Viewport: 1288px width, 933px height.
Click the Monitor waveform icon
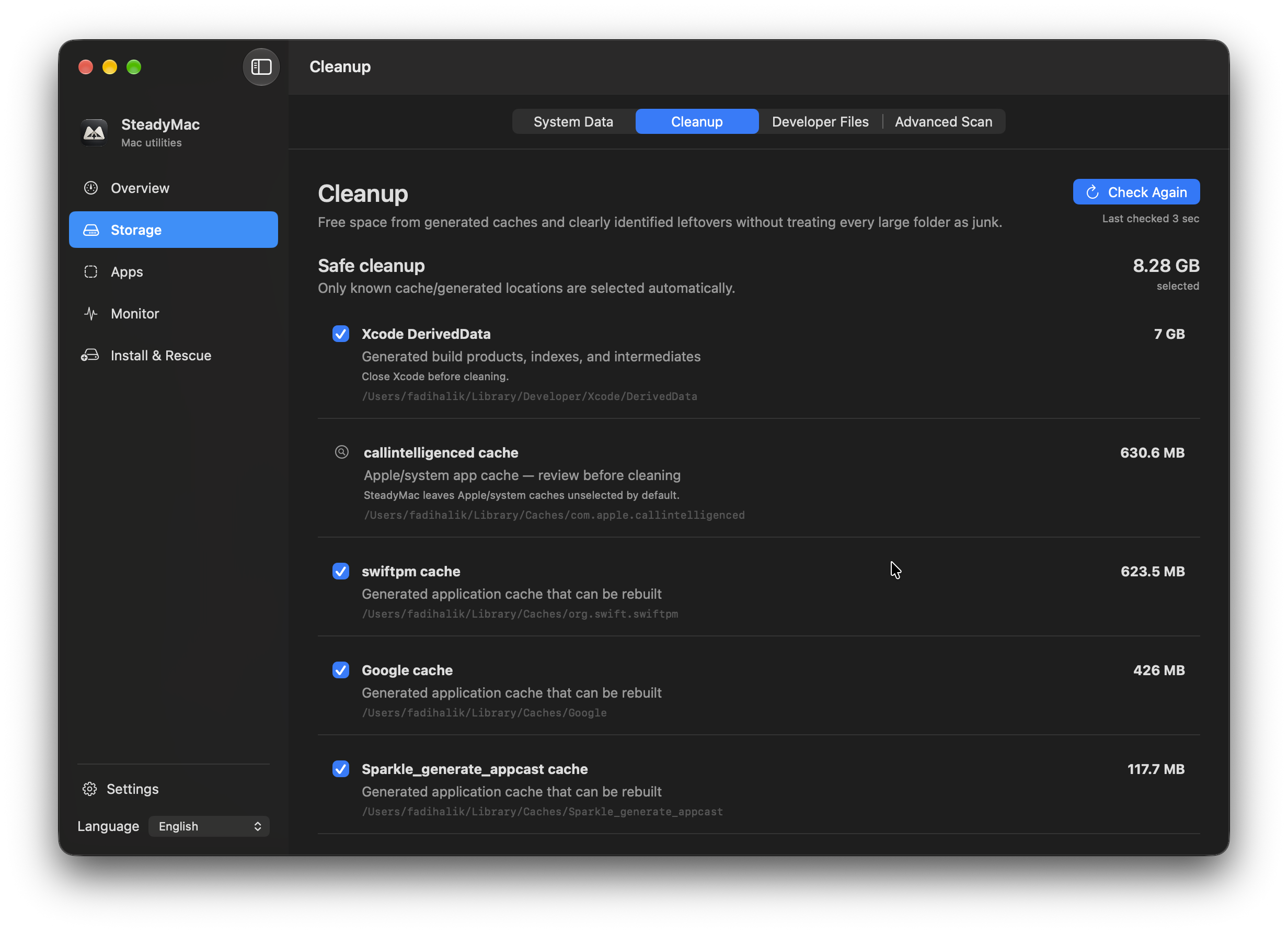coord(91,314)
